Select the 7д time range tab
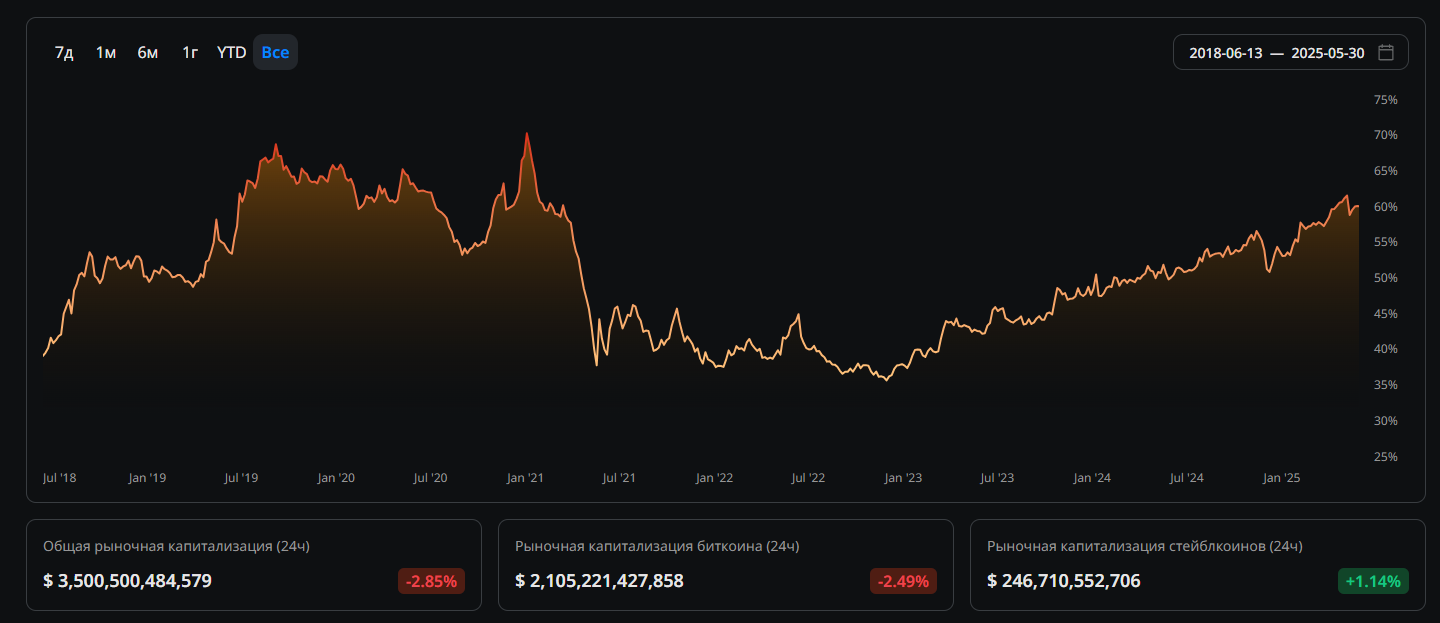This screenshot has width=1440, height=623. pos(64,52)
